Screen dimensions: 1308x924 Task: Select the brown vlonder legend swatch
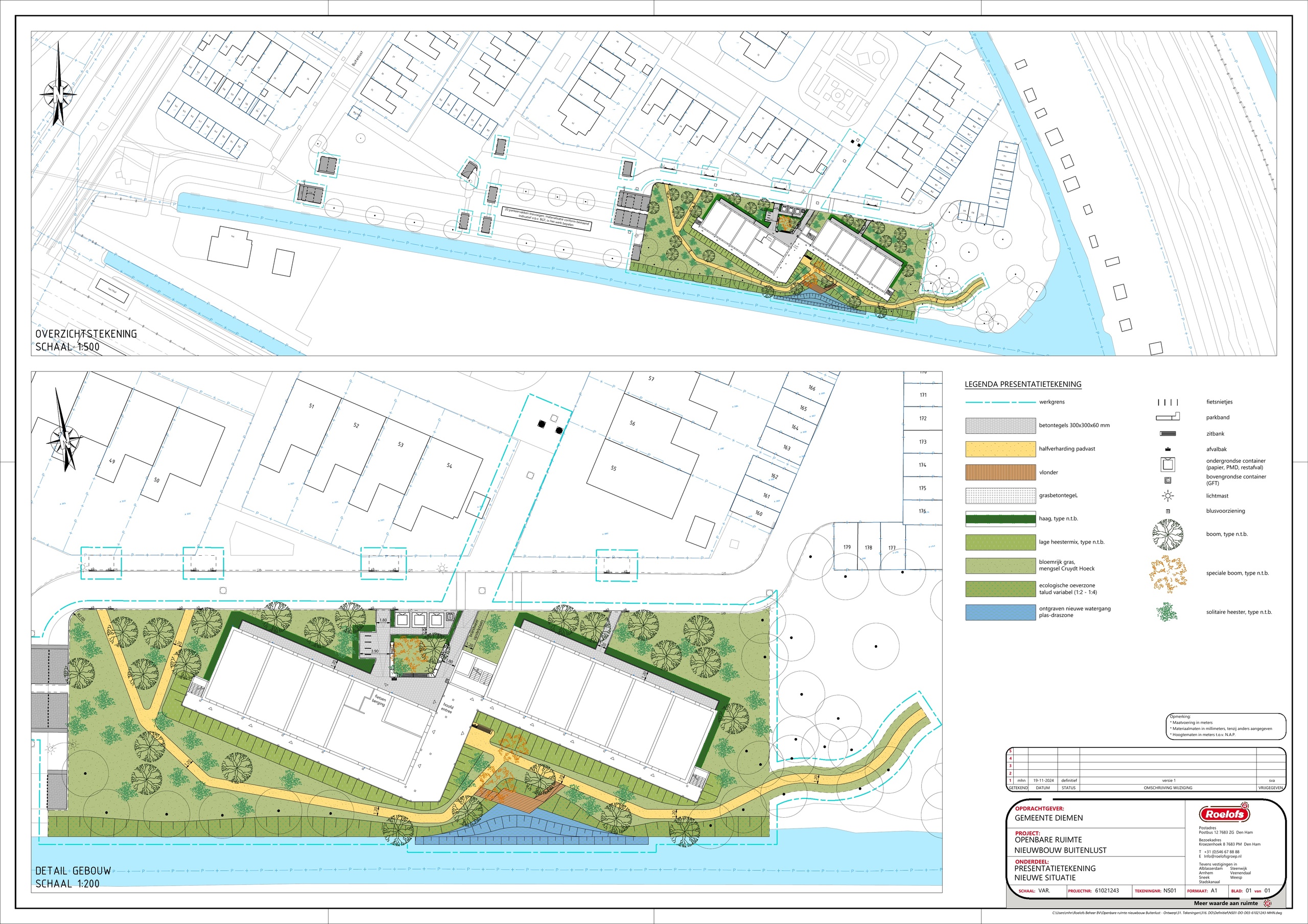[1000, 472]
